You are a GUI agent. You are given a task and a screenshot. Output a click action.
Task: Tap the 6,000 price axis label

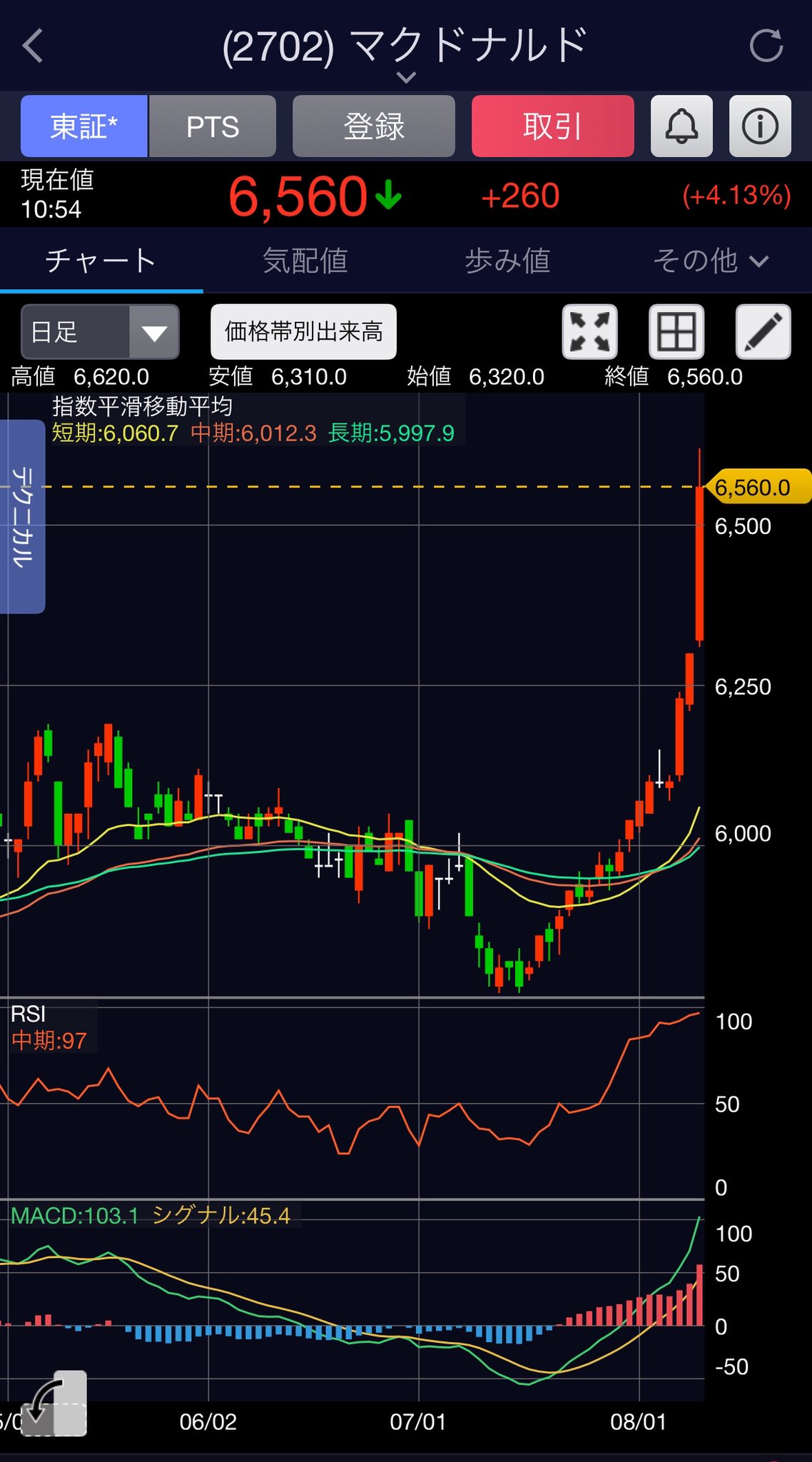click(743, 833)
